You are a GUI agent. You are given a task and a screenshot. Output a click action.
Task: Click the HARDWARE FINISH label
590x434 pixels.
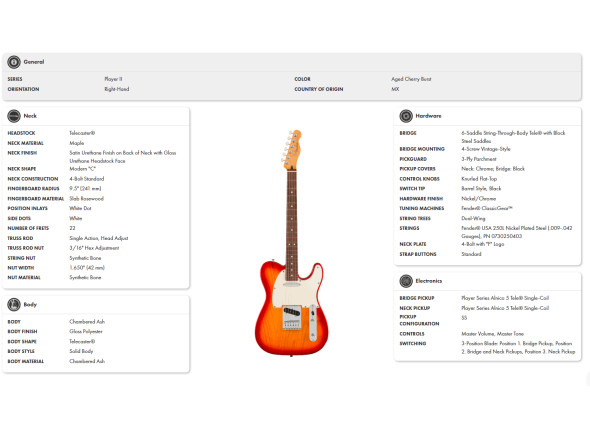point(421,198)
